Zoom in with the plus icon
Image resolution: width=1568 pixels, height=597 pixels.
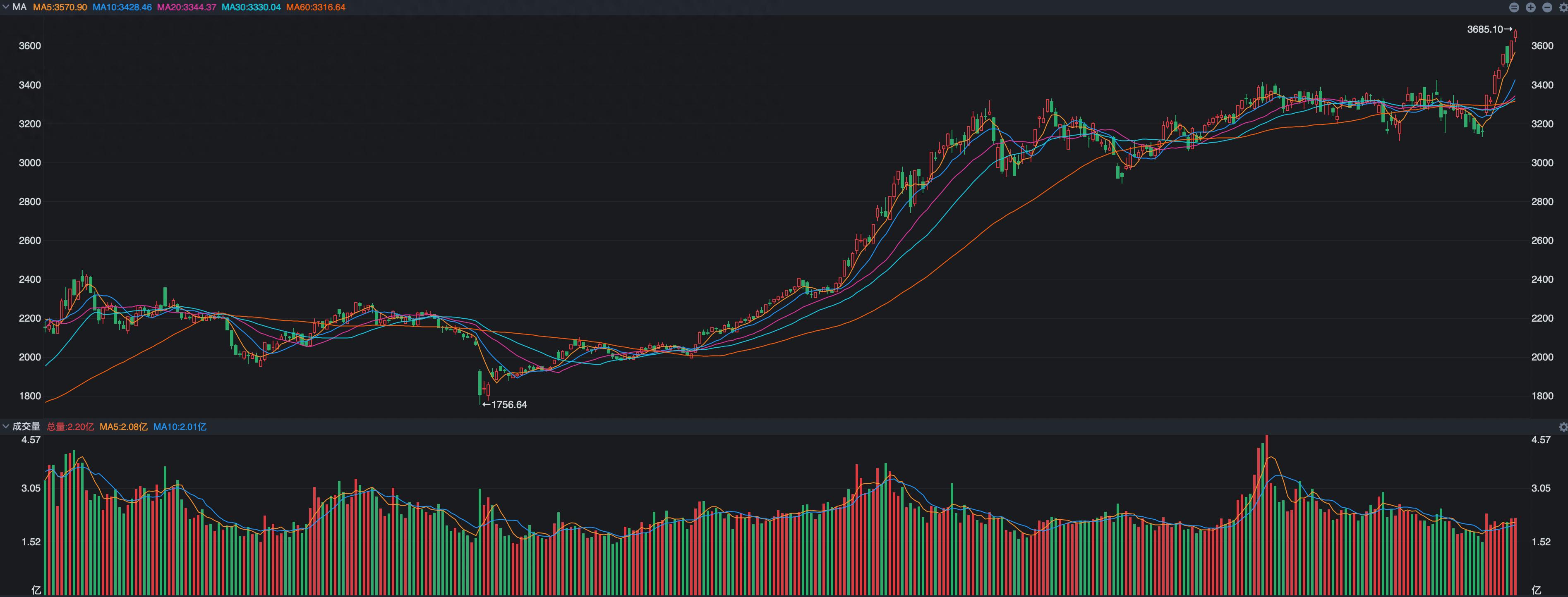click(x=1530, y=7)
